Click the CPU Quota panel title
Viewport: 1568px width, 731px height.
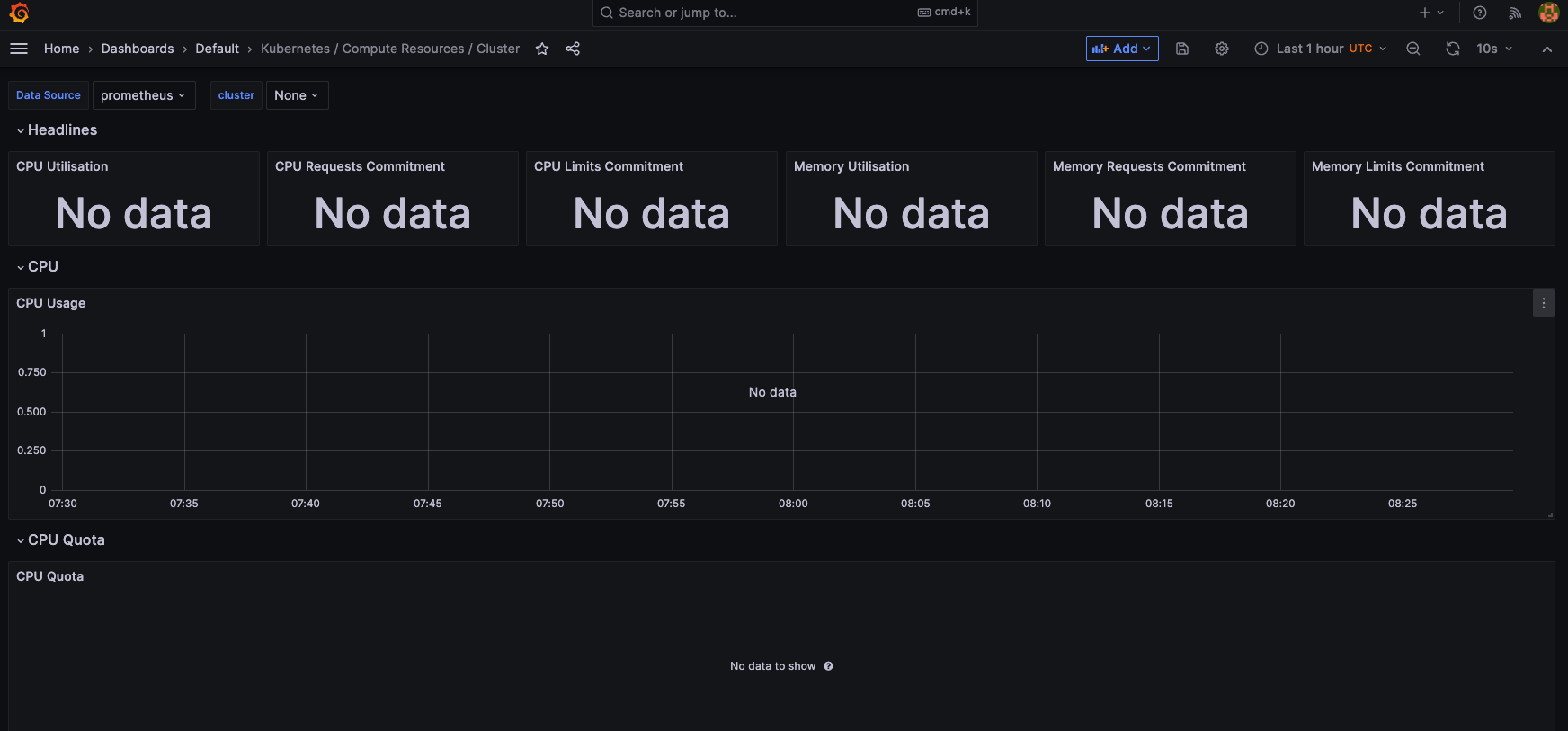pyautogui.click(x=50, y=576)
